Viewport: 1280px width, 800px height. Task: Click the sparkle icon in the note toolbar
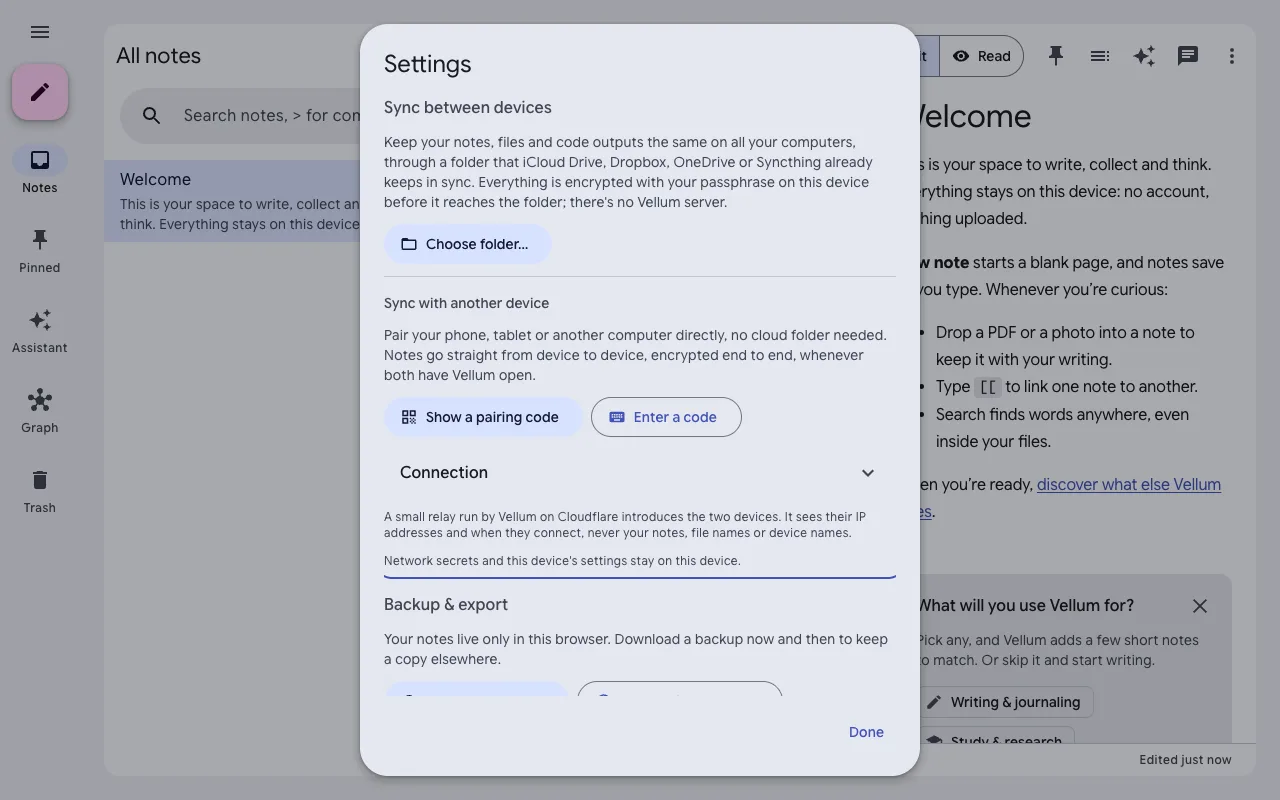(x=1144, y=56)
